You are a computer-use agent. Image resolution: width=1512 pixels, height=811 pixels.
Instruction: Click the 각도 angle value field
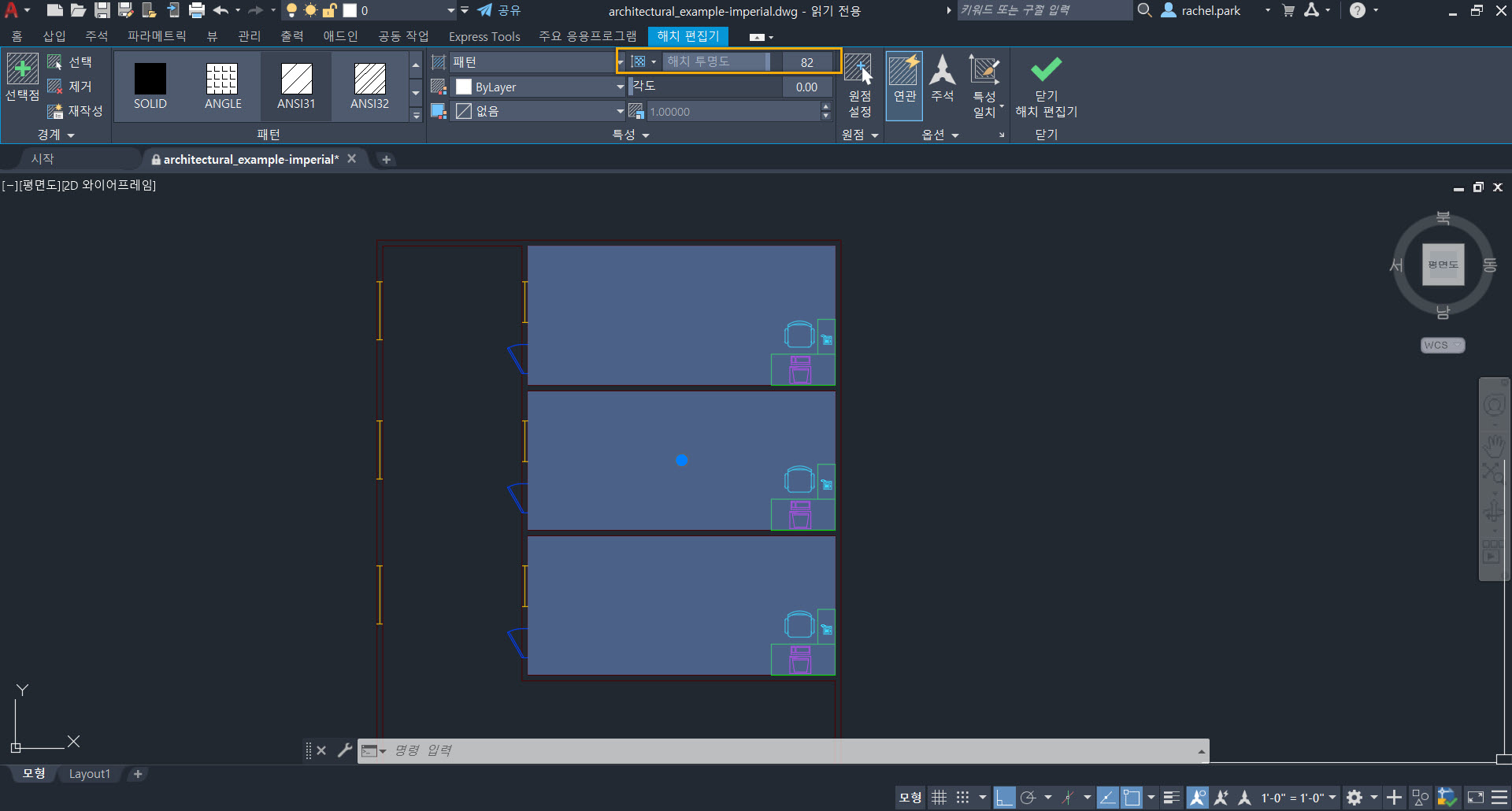806,87
